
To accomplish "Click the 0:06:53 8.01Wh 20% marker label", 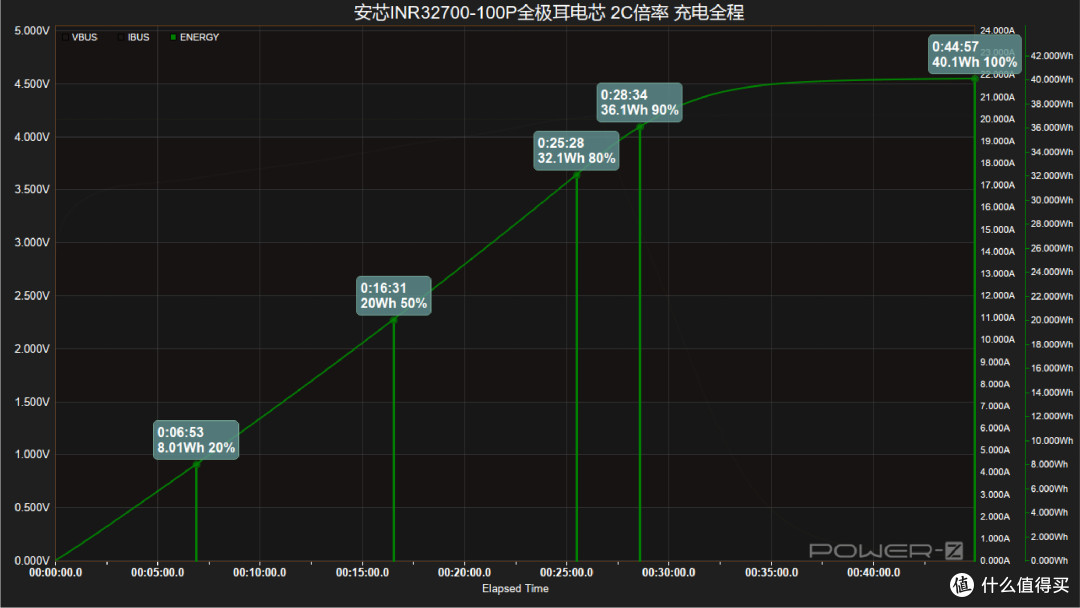I will (196, 440).
